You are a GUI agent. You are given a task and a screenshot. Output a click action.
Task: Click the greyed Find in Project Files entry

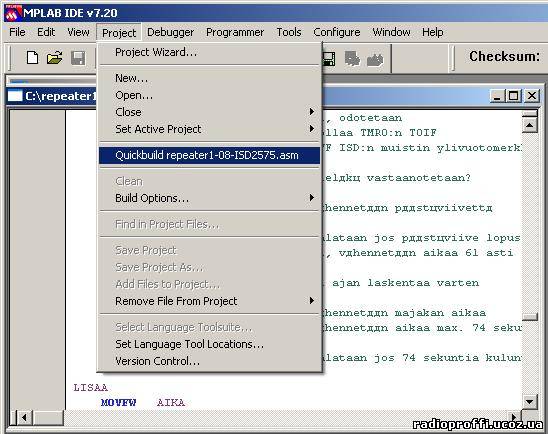(209, 224)
